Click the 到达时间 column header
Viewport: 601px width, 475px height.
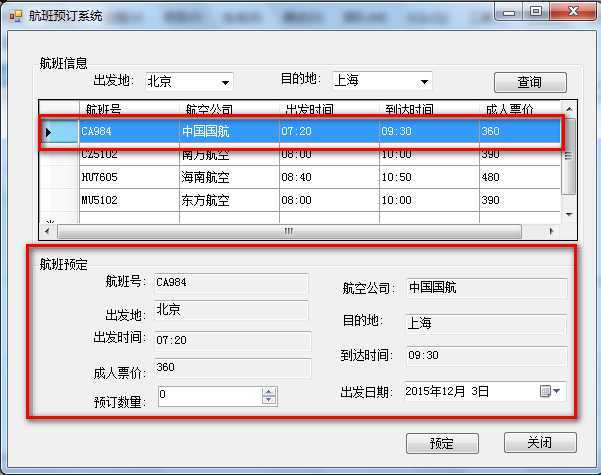pos(429,110)
